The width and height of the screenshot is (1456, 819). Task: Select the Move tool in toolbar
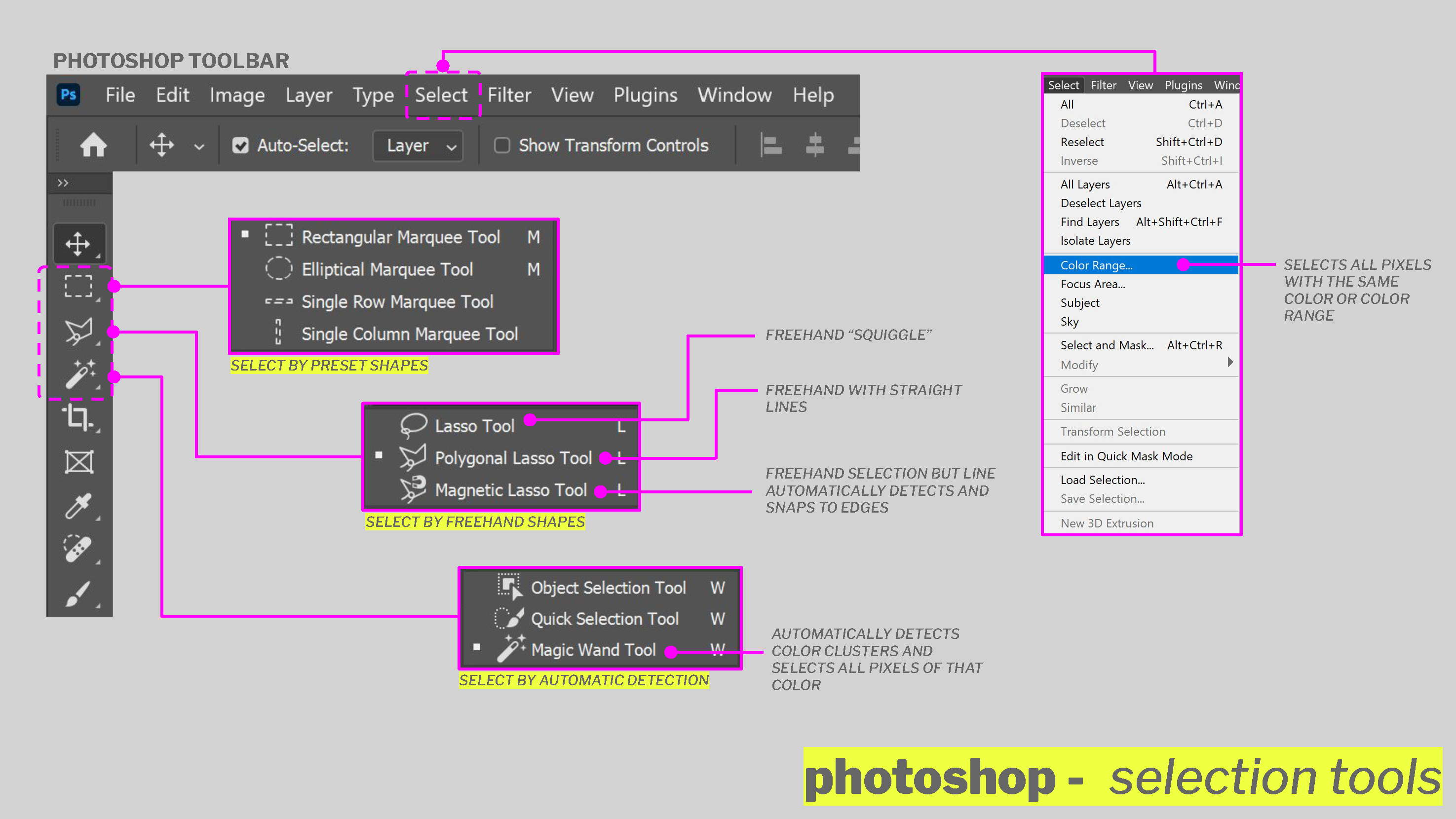(x=78, y=243)
